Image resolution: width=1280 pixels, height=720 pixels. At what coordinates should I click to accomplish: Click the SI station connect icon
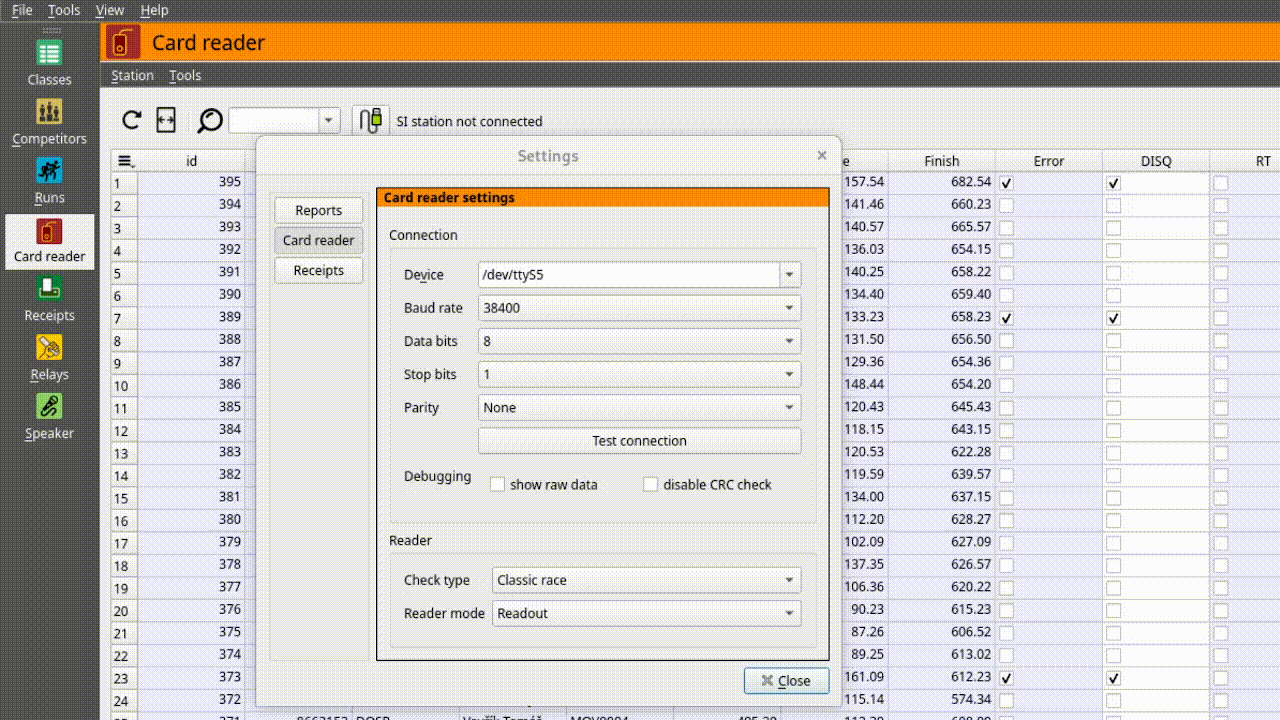coord(371,121)
